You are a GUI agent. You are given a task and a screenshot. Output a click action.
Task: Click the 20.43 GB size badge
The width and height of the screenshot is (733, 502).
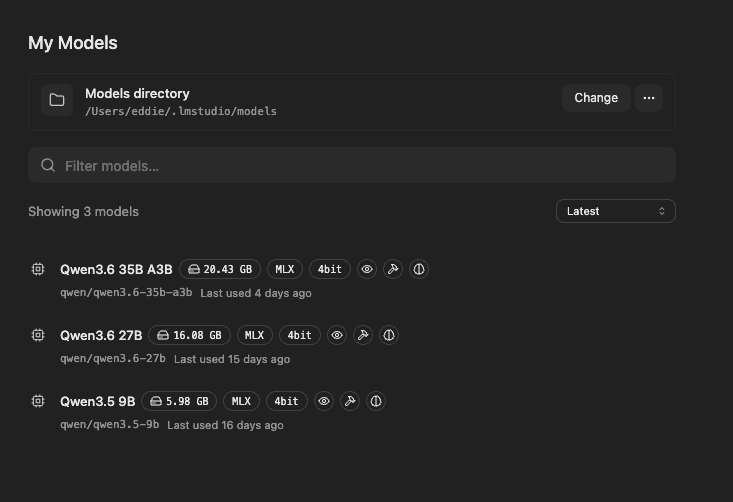click(x=220, y=269)
